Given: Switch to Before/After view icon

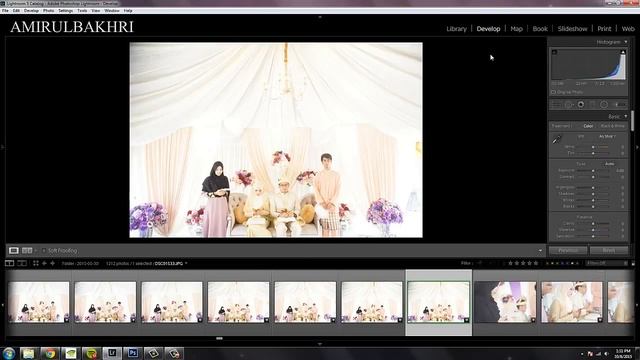Looking at the screenshot, I should (27, 250).
